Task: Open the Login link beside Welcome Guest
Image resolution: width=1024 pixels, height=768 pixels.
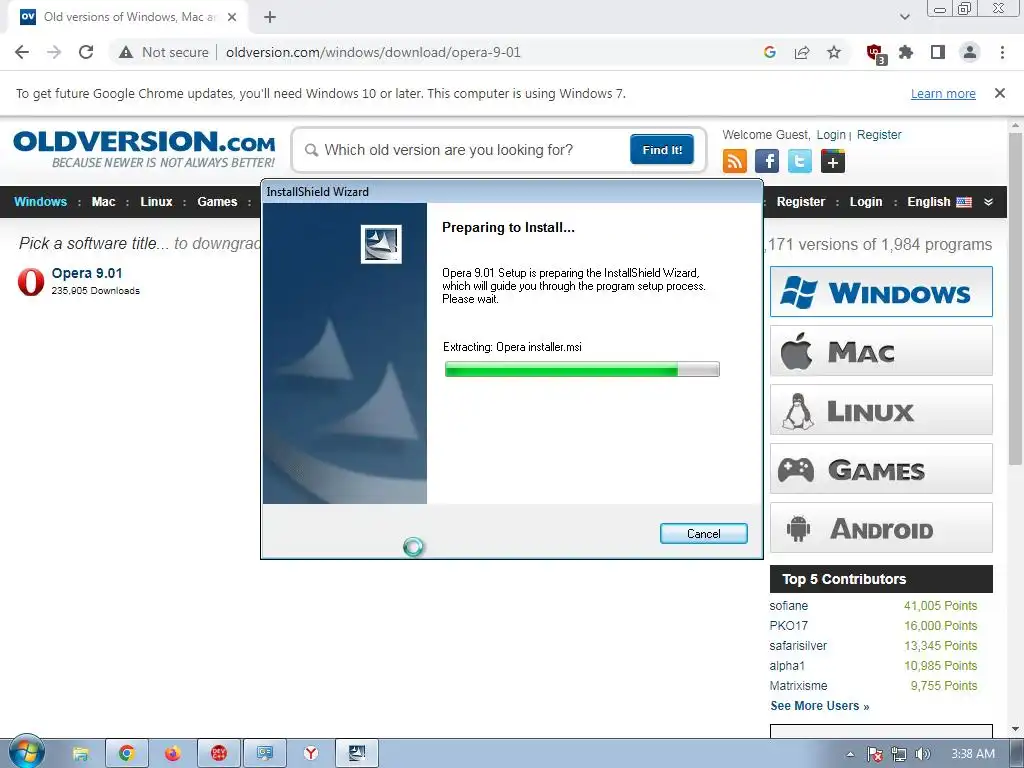Action: pyautogui.click(x=831, y=135)
